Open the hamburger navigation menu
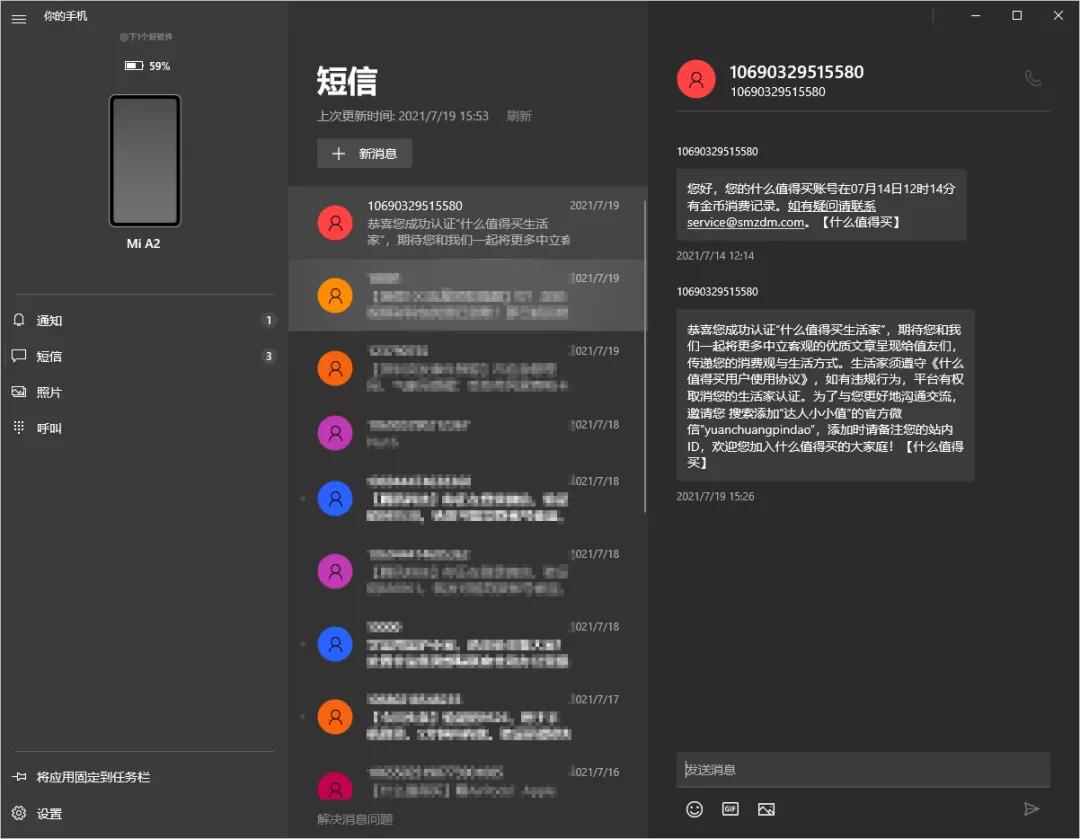Image resolution: width=1080 pixels, height=839 pixels. click(x=18, y=18)
